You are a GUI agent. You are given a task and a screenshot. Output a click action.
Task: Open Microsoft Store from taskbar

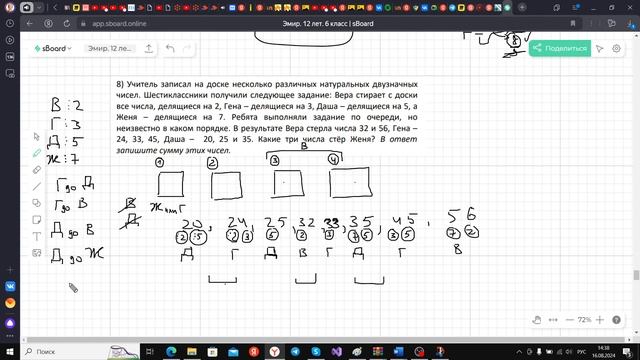[212, 351]
